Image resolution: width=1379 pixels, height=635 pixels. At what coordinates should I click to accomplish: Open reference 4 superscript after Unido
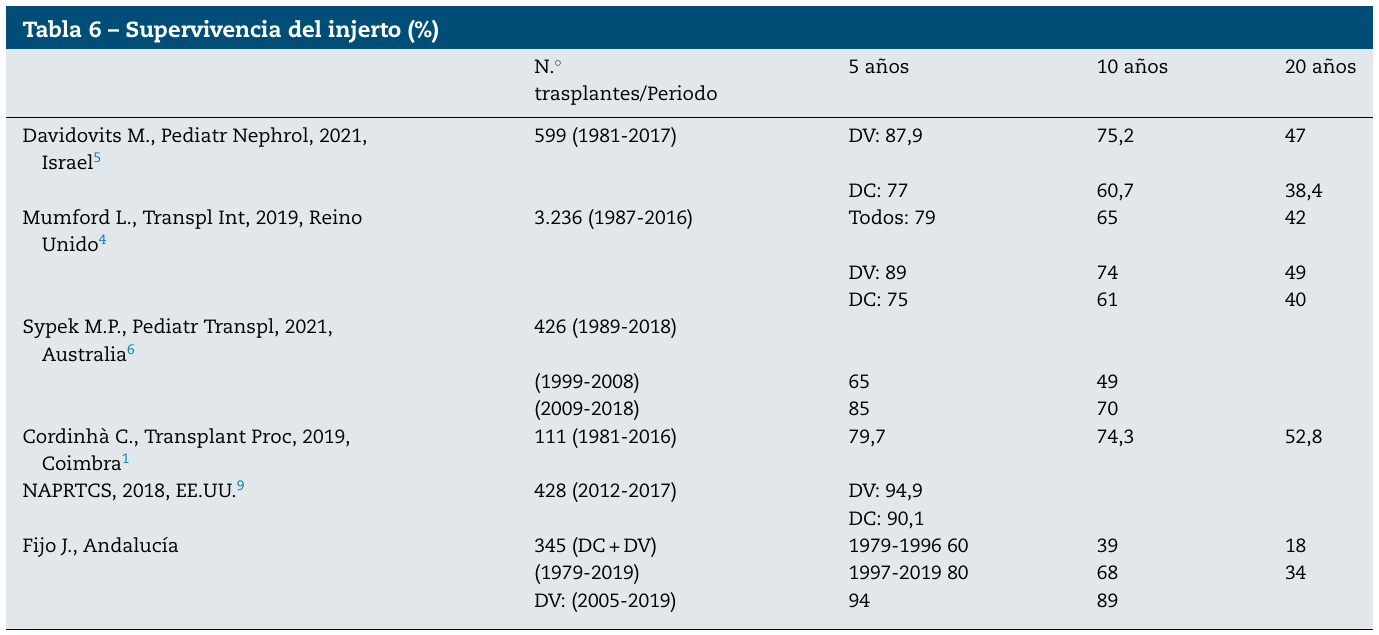click(x=102, y=240)
